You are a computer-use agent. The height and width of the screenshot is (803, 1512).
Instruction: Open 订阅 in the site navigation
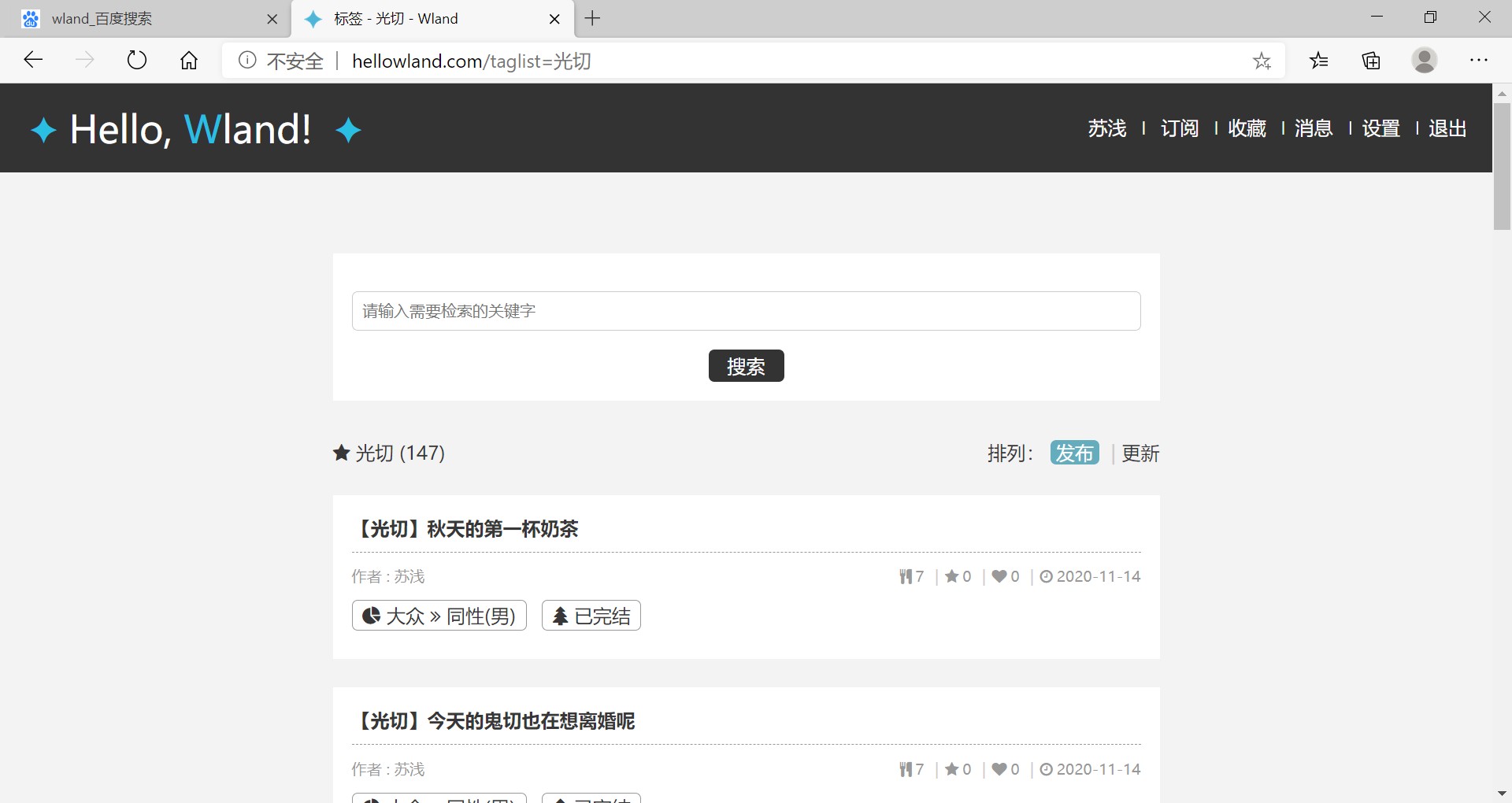pyautogui.click(x=1179, y=128)
